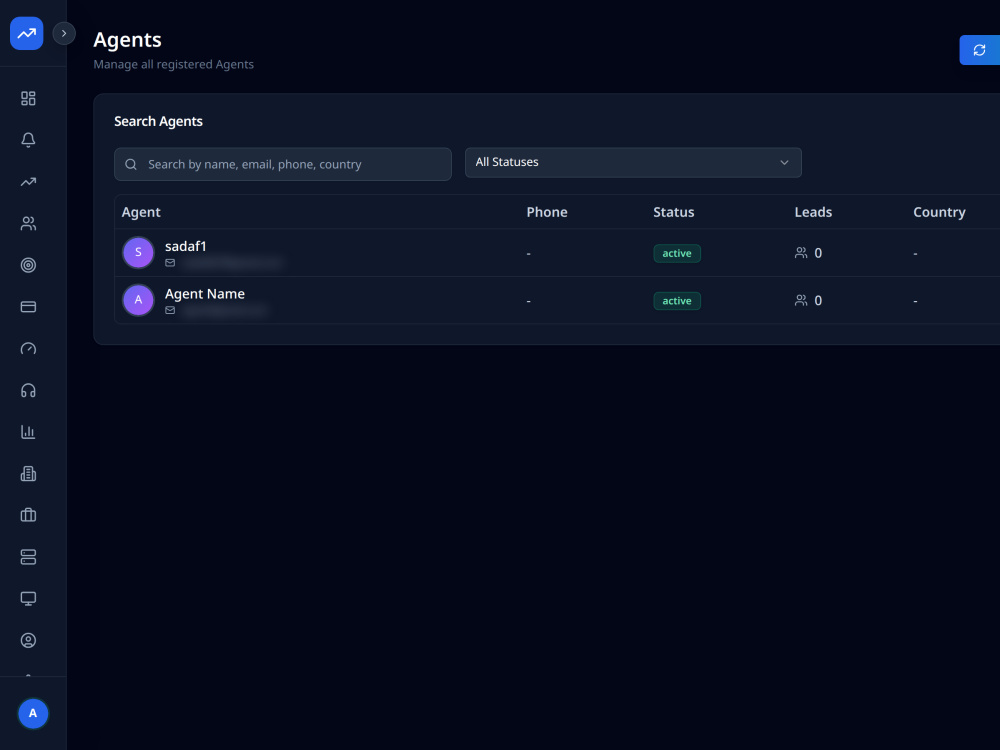Click 'Manage all registered Agents' subtitle
This screenshot has height=750, width=1000.
173,64
